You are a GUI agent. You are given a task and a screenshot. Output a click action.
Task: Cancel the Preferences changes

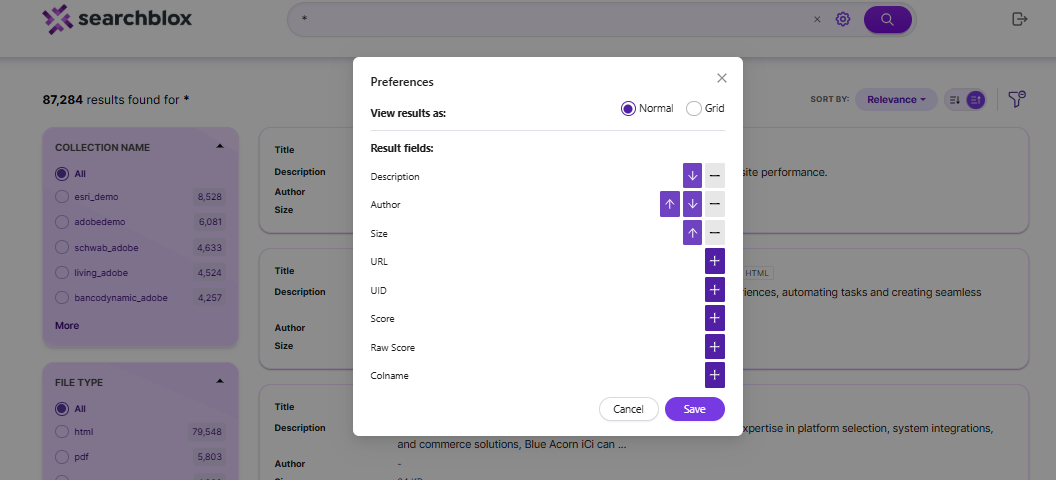click(x=628, y=409)
